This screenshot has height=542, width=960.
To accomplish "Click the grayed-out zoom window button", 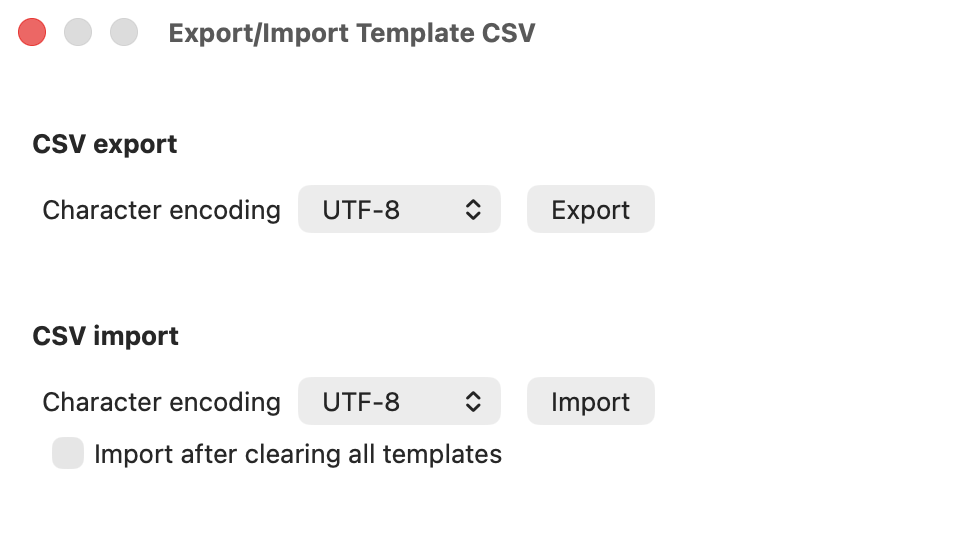I will (x=124, y=32).
